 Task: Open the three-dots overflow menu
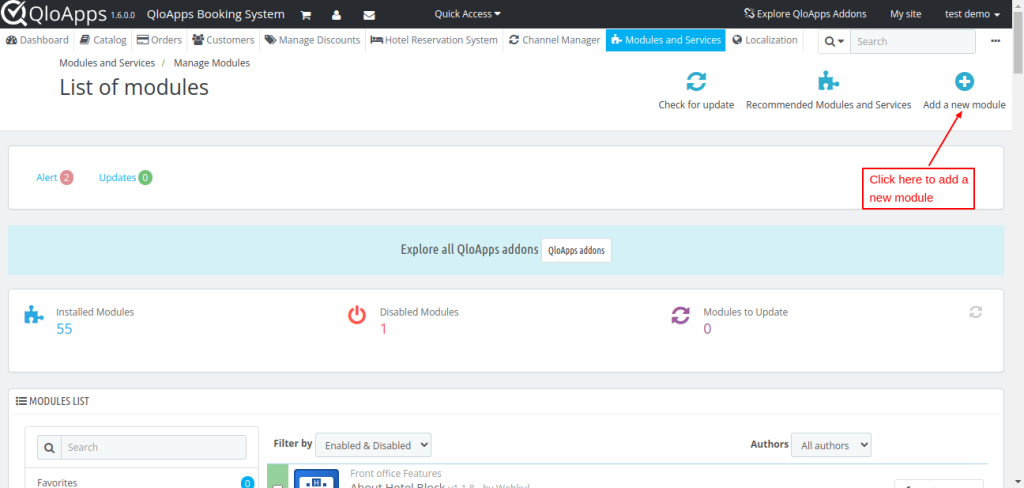(995, 41)
